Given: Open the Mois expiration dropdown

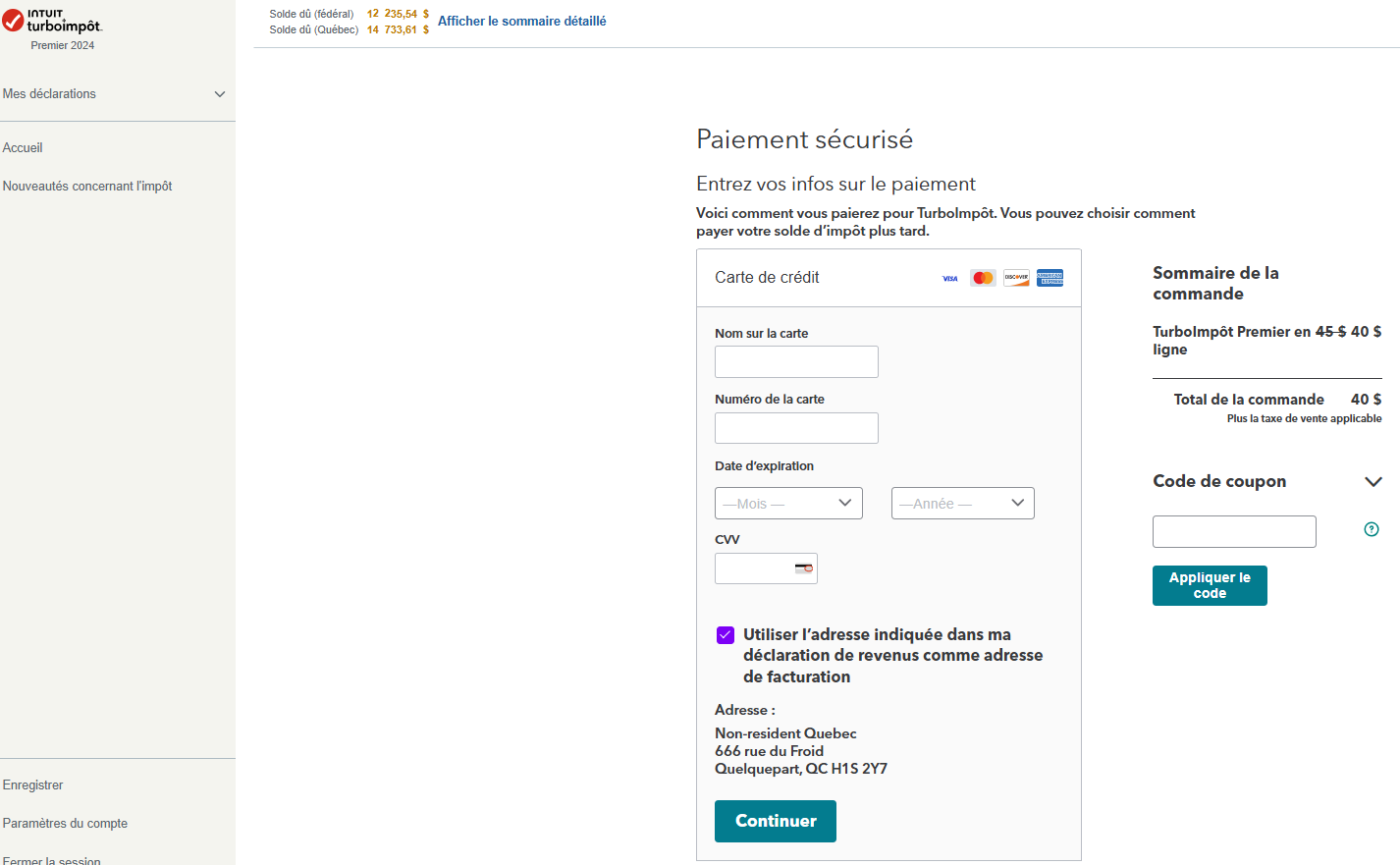Looking at the screenshot, I should [x=788, y=504].
